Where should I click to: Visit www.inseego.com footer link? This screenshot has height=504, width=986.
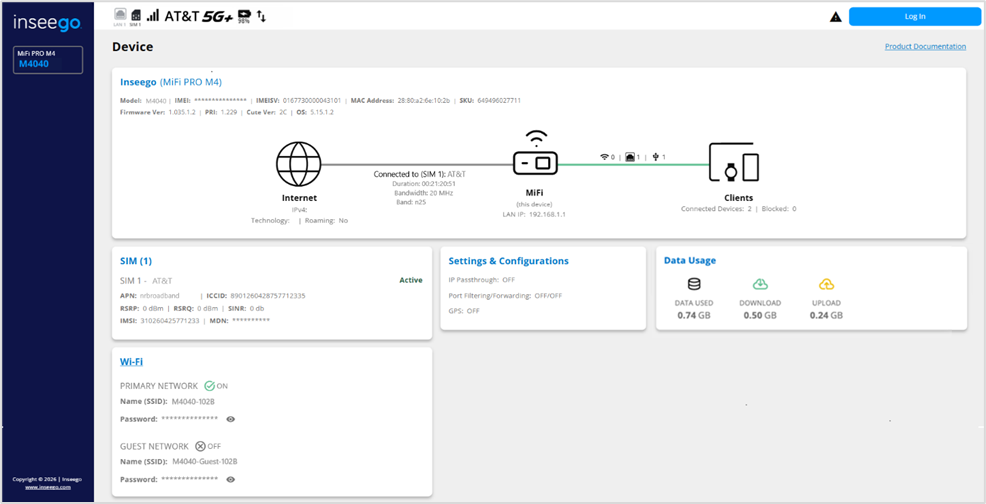[47, 487]
